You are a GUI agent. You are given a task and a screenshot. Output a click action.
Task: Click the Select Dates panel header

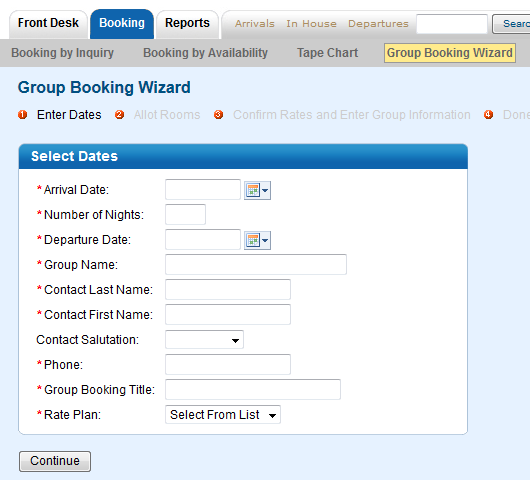click(x=243, y=157)
